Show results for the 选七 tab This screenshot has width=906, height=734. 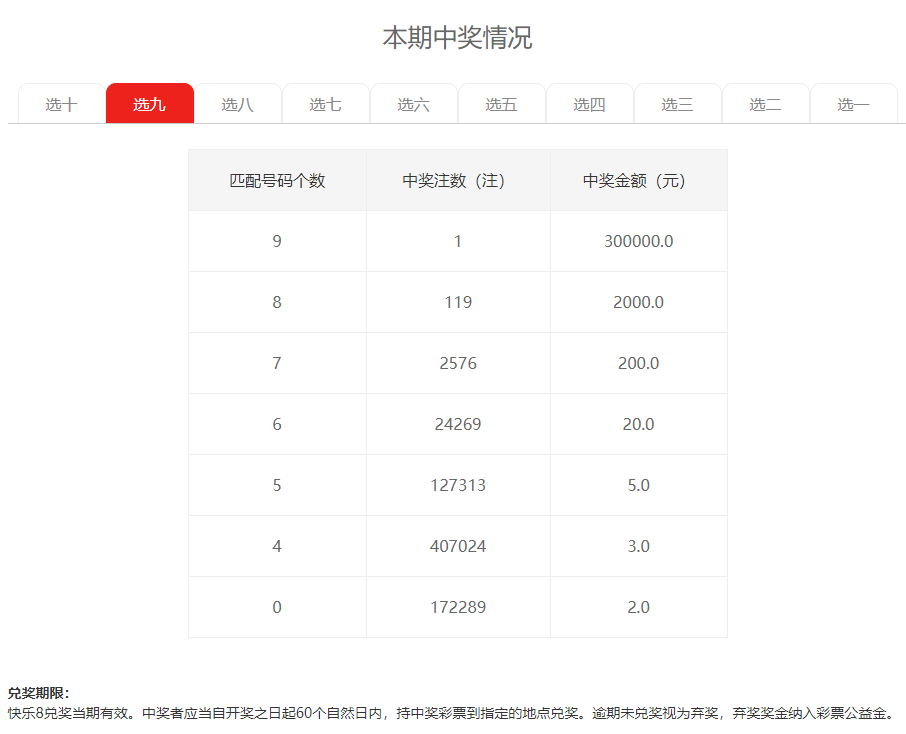326,104
